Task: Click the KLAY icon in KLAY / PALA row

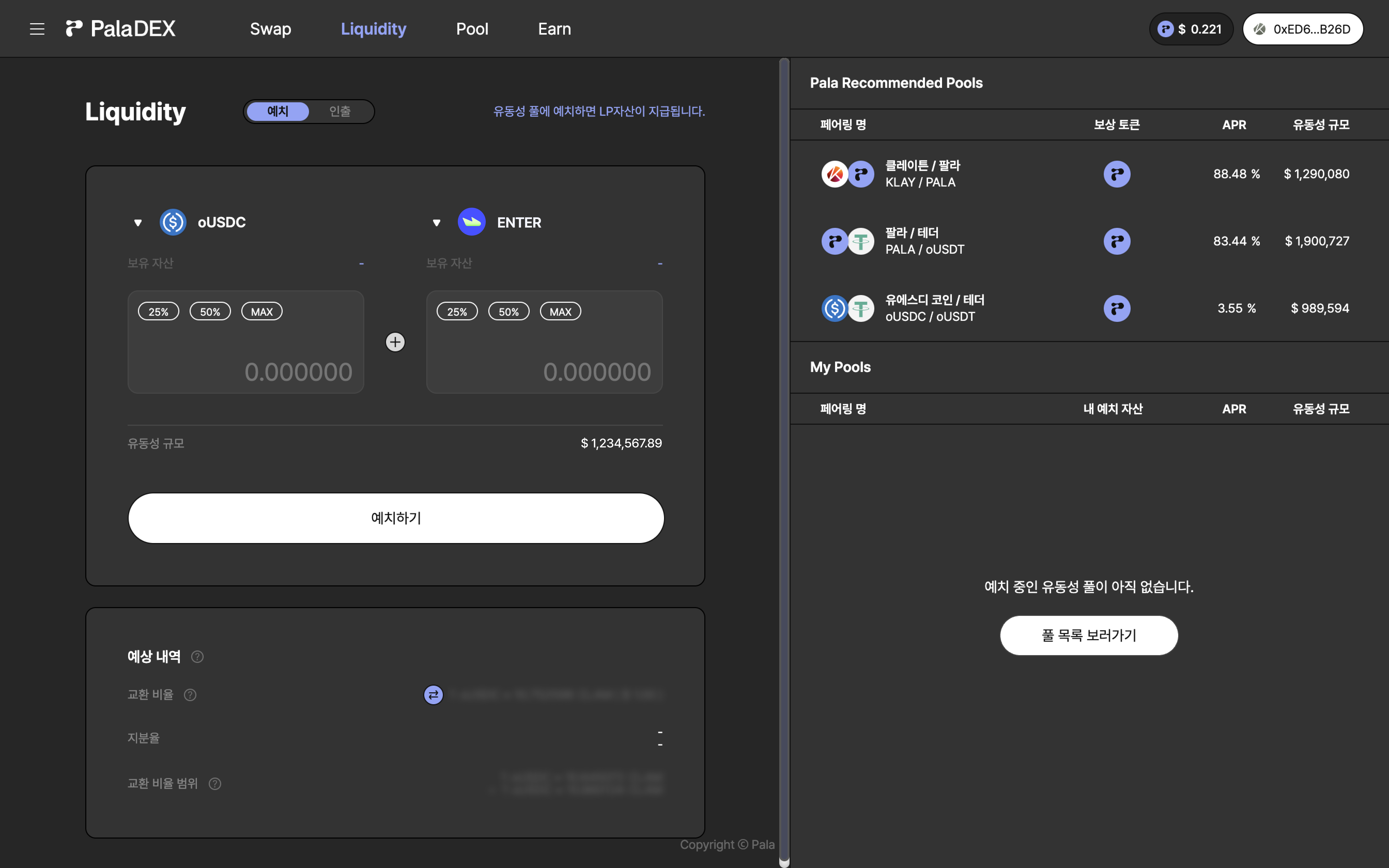Action: [x=835, y=174]
